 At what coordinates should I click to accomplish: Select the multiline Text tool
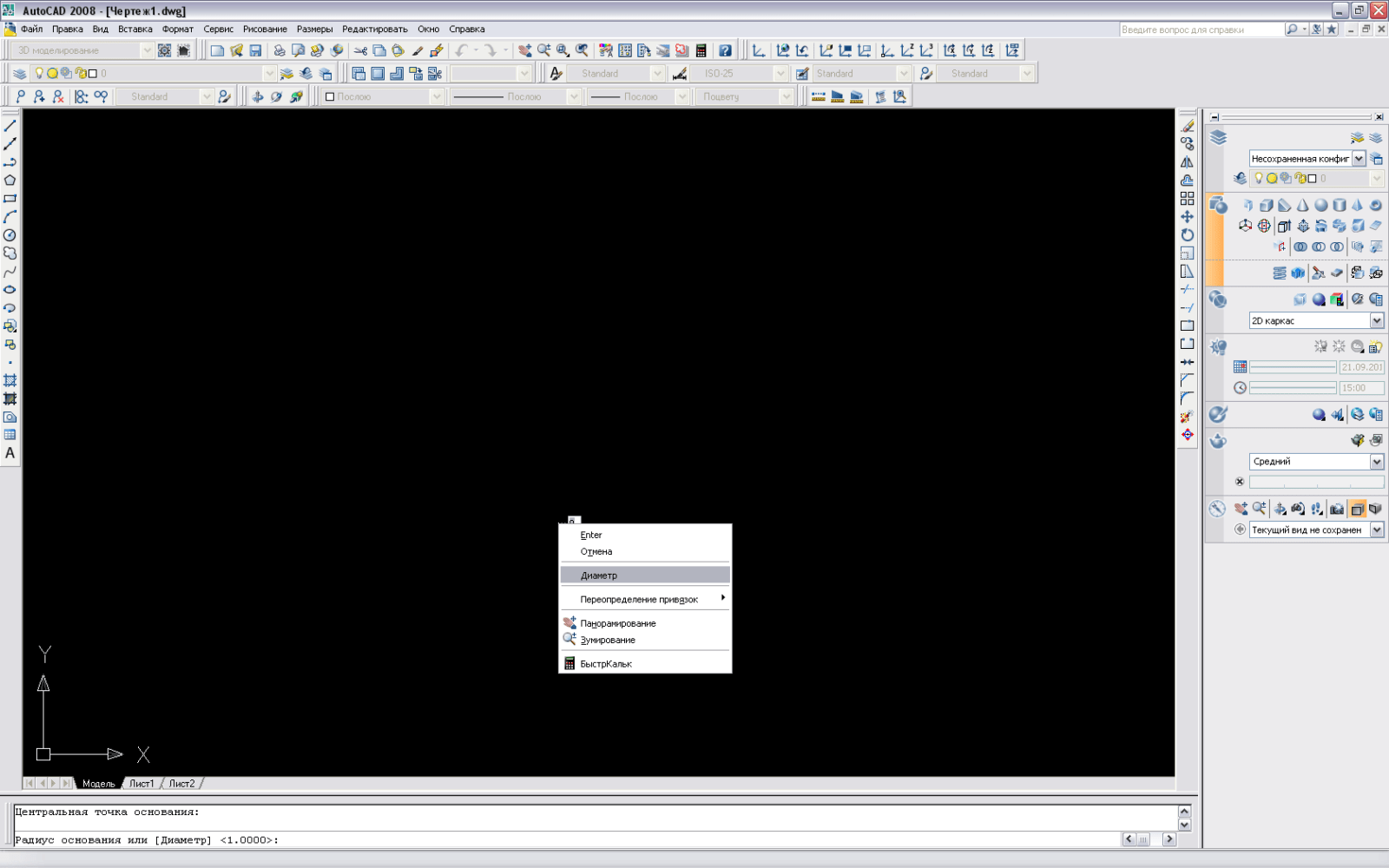click(x=10, y=453)
